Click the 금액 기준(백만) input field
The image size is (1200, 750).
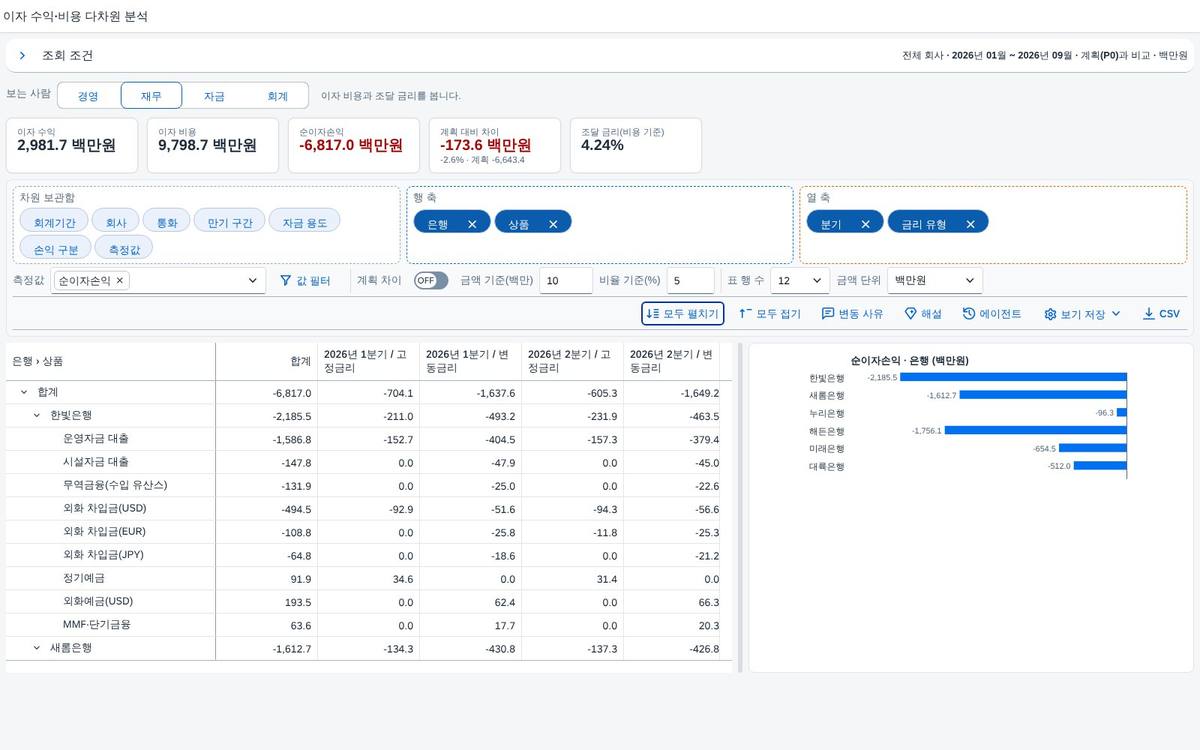pos(566,281)
